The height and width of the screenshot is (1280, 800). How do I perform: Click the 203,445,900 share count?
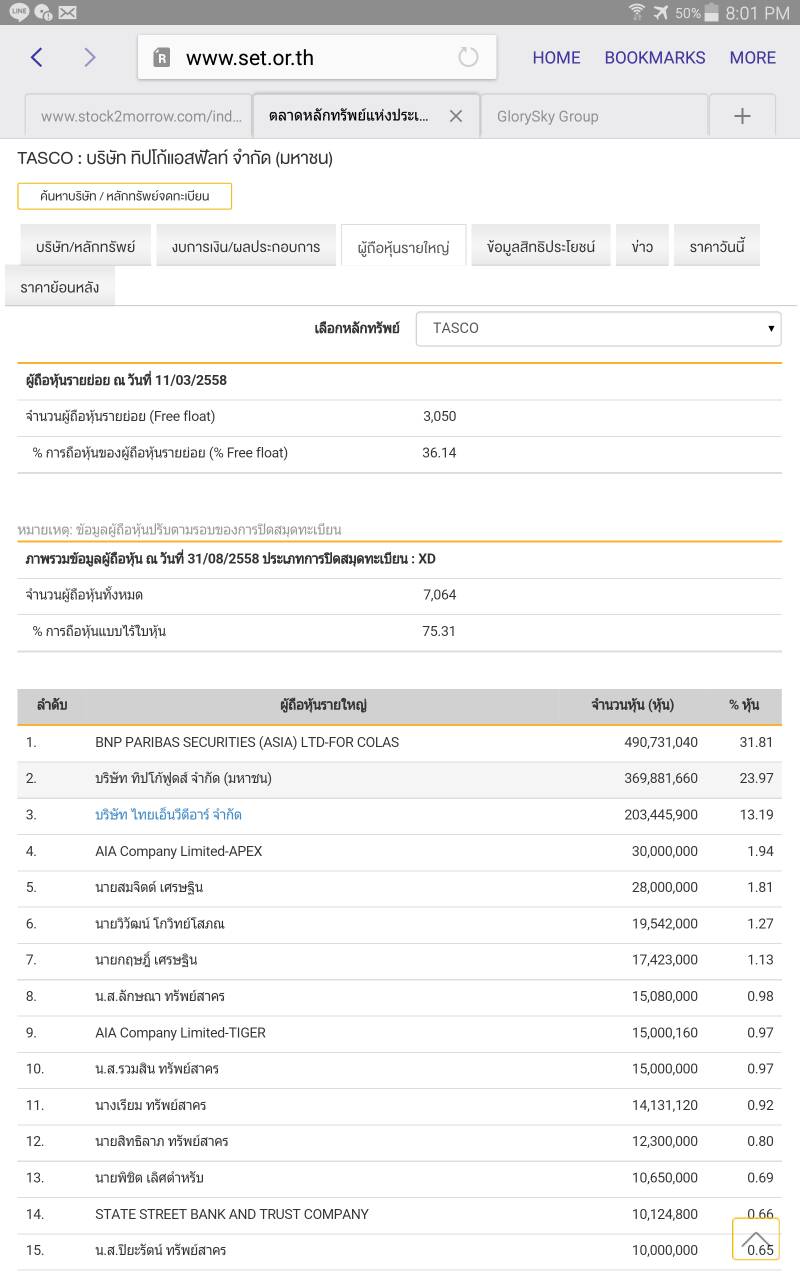pos(661,815)
